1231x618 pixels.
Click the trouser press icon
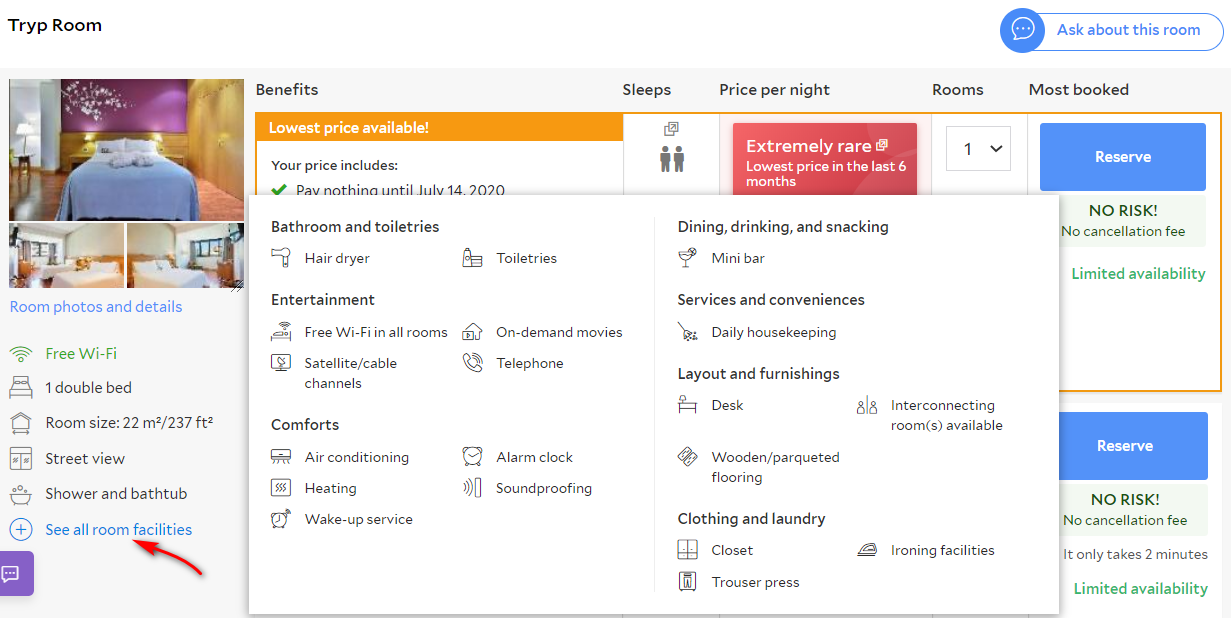click(x=687, y=582)
